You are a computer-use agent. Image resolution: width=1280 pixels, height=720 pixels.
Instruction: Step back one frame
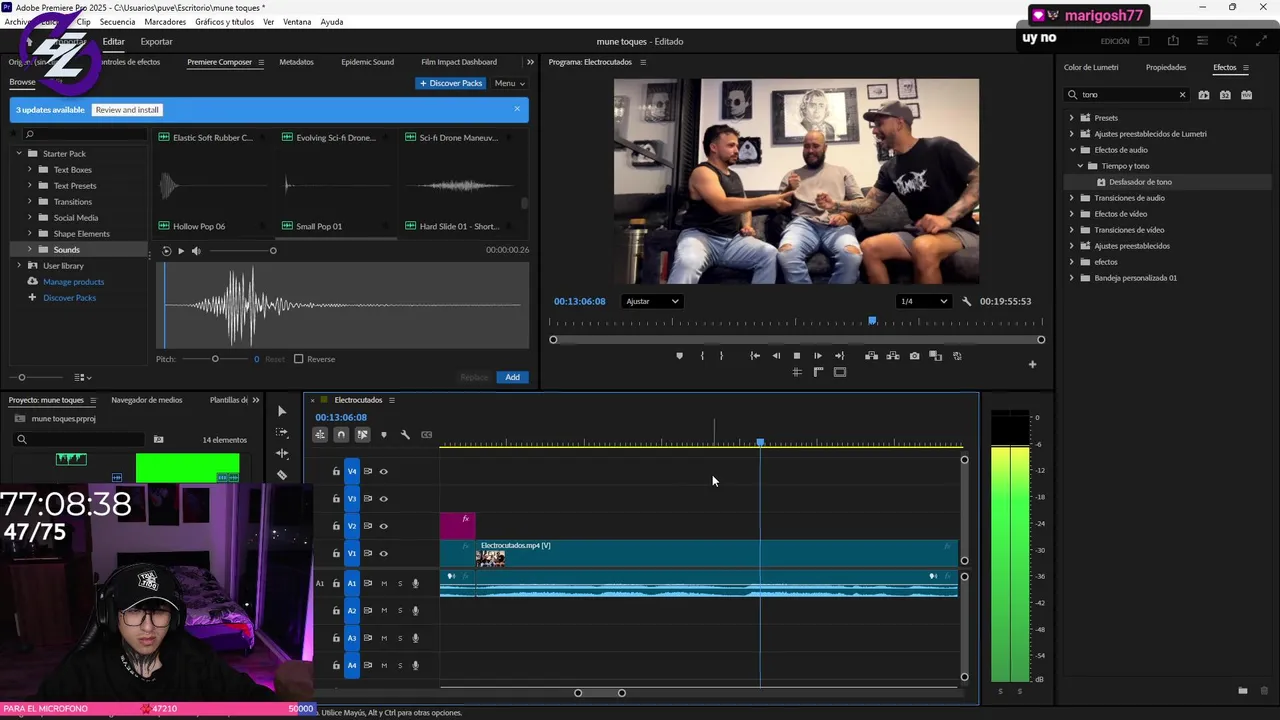(776, 356)
